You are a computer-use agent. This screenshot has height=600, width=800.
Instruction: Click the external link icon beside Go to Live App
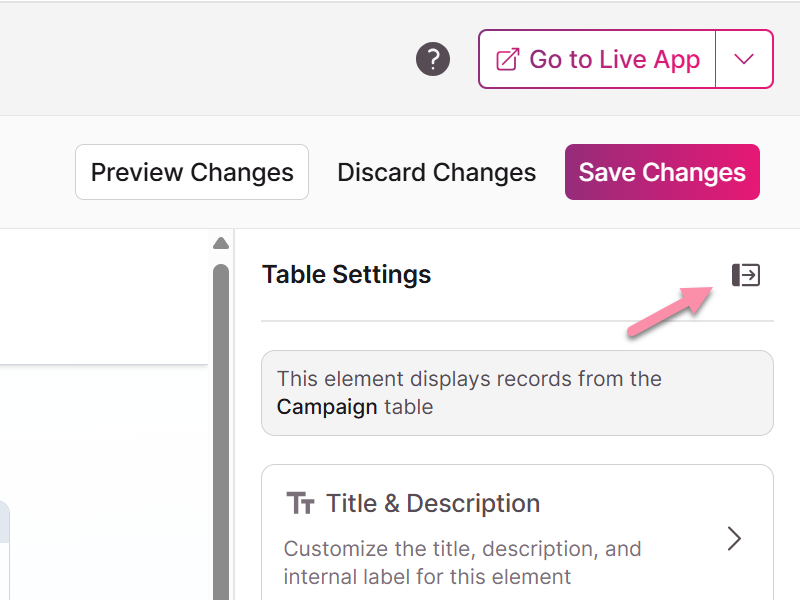[508, 60]
